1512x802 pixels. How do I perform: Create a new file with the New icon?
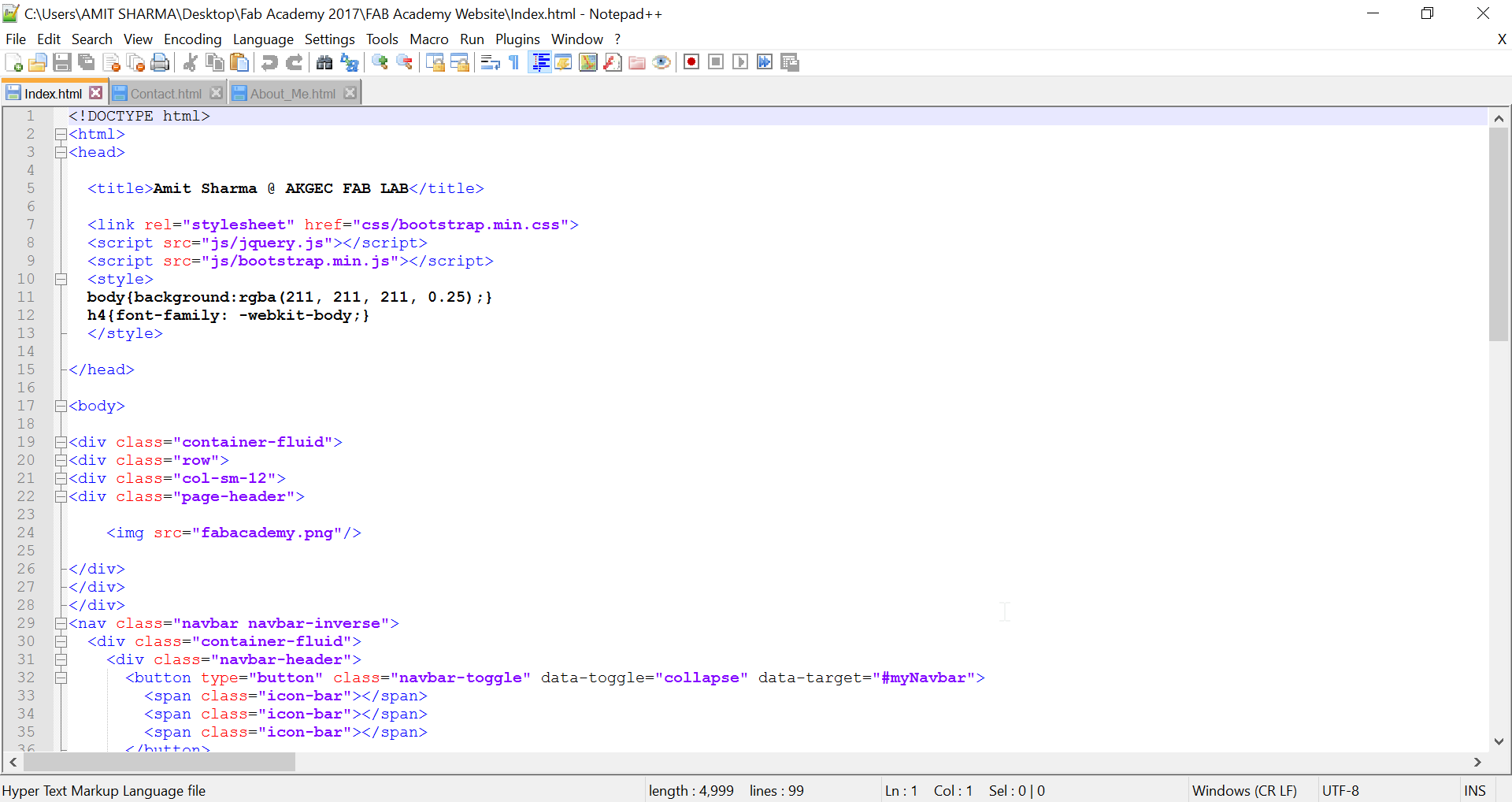click(x=13, y=62)
